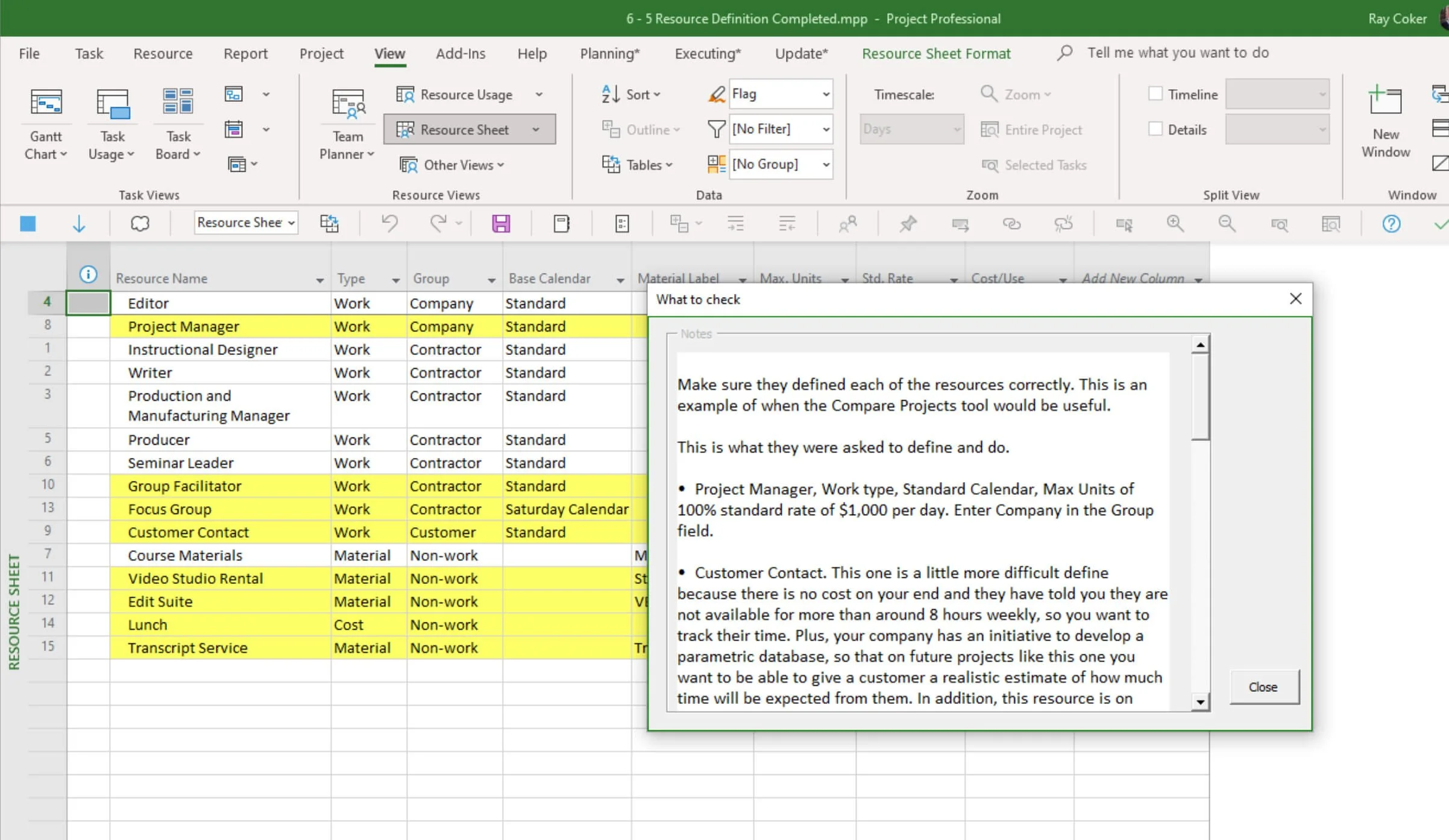Open the Resource Name column filter

coord(319,280)
